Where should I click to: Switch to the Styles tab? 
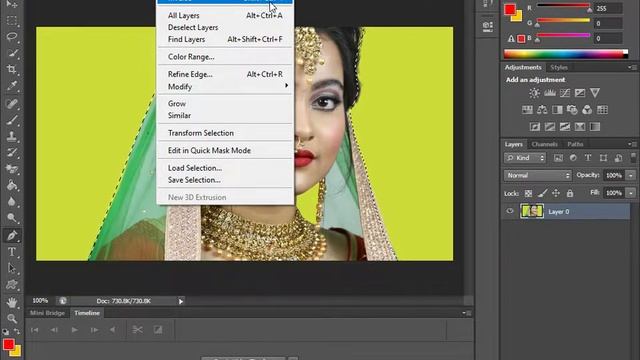point(559,67)
